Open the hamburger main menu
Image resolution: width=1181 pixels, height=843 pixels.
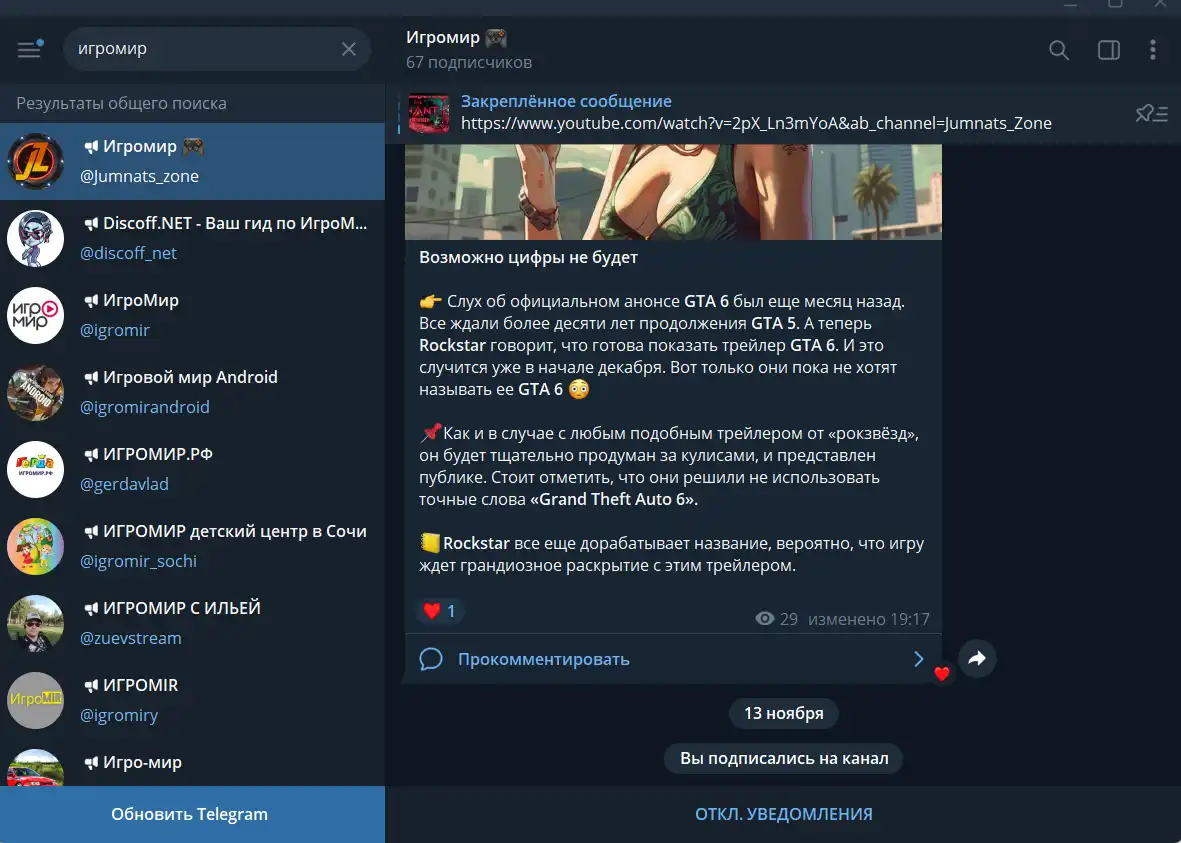(x=29, y=49)
